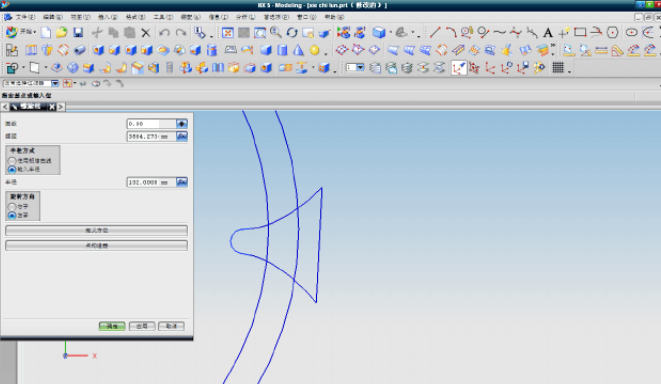Expand the selection filter combo box

[55, 83]
